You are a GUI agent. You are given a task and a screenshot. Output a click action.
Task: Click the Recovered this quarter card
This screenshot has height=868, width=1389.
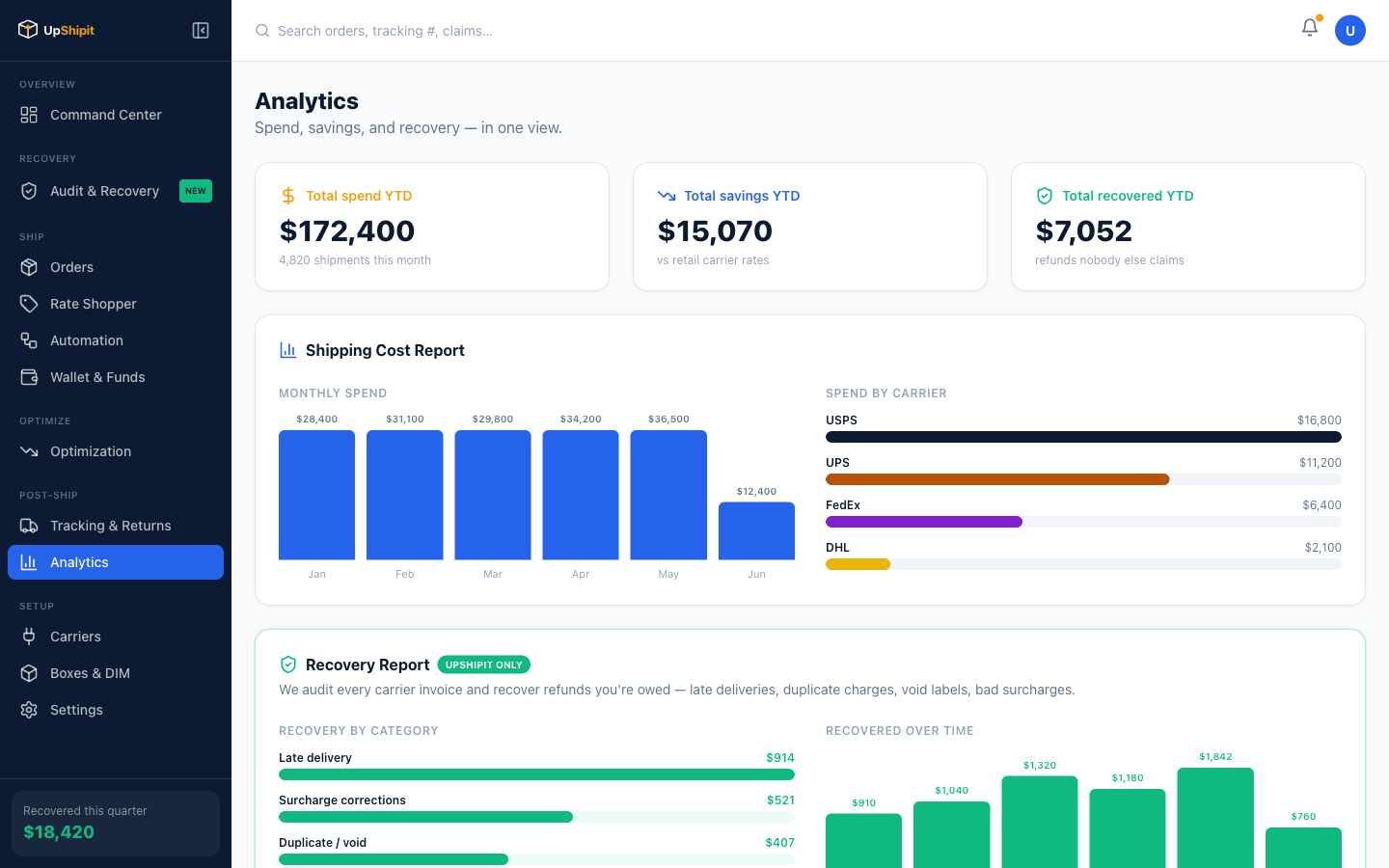116,824
